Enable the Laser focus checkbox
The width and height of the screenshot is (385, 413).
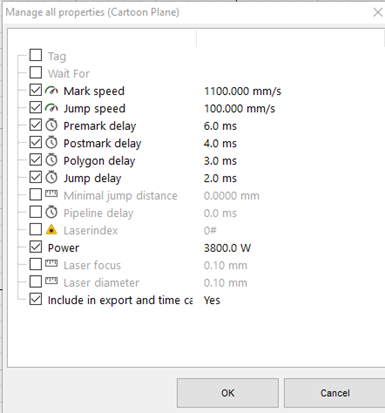pyautogui.click(x=36, y=264)
